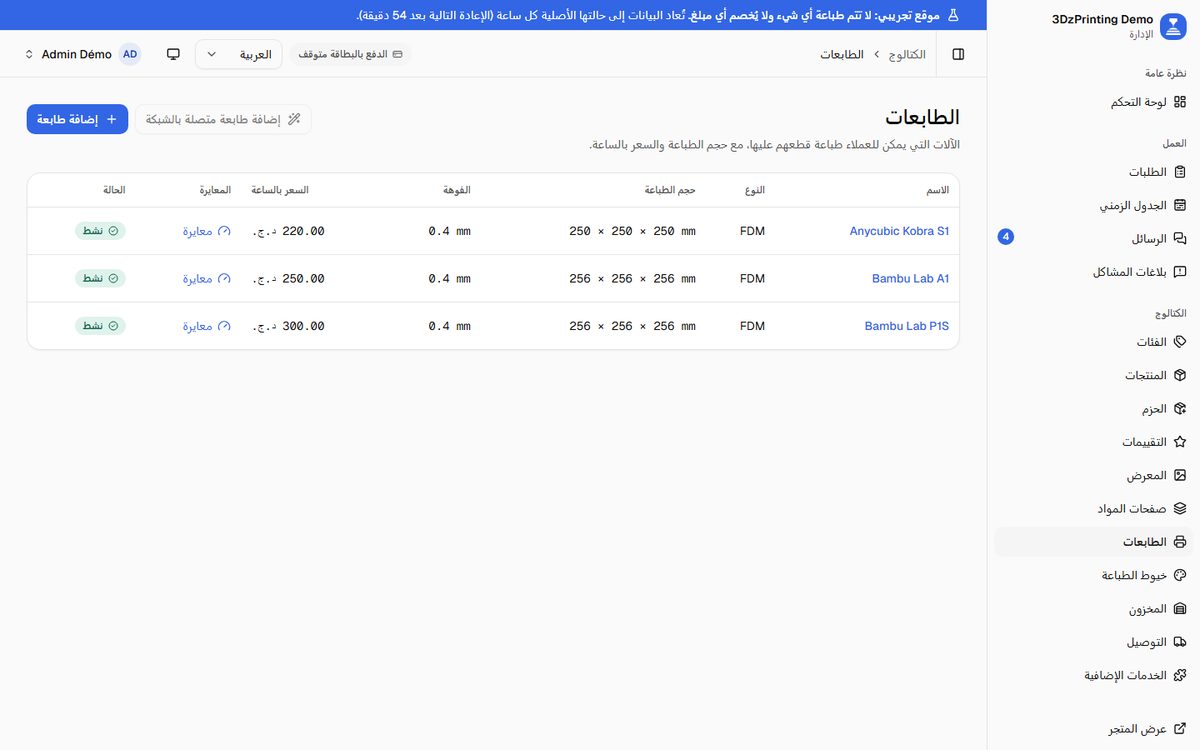
Task: Click the نشط badge for Bambu Lab P1S
Action: (x=100, y=326)
